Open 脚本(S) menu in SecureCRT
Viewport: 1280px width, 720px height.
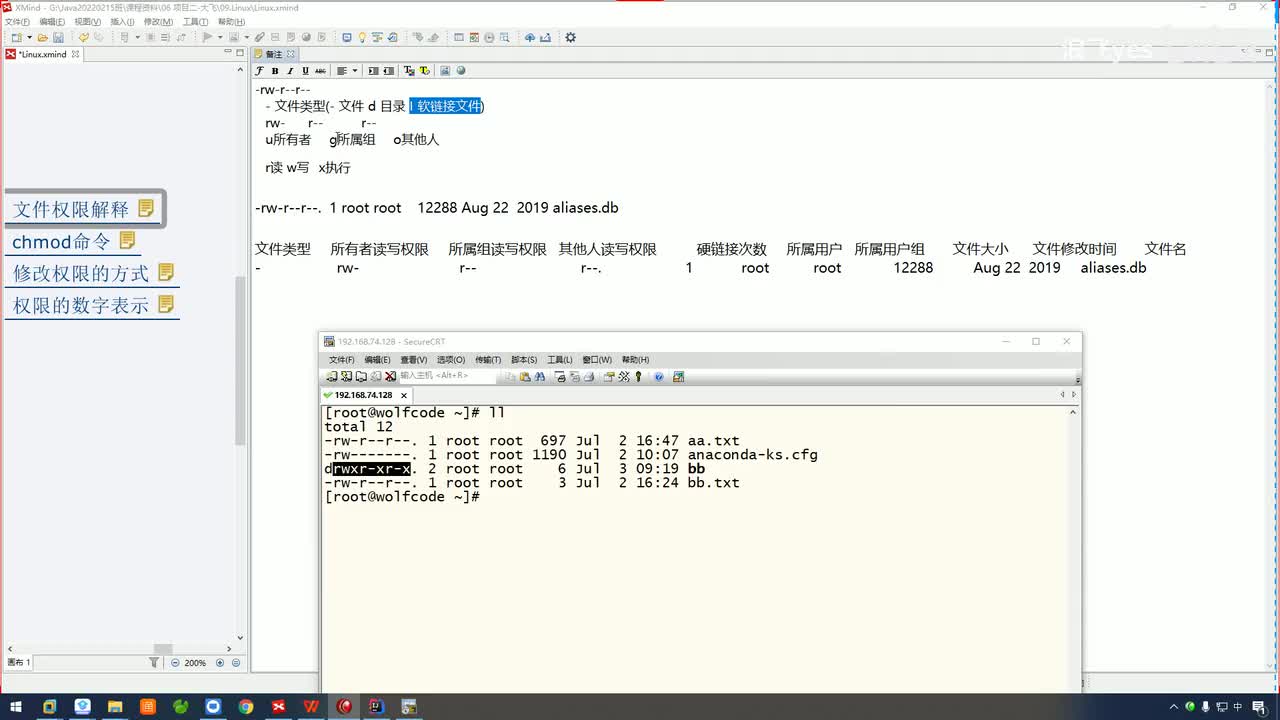tap(524, 360)
